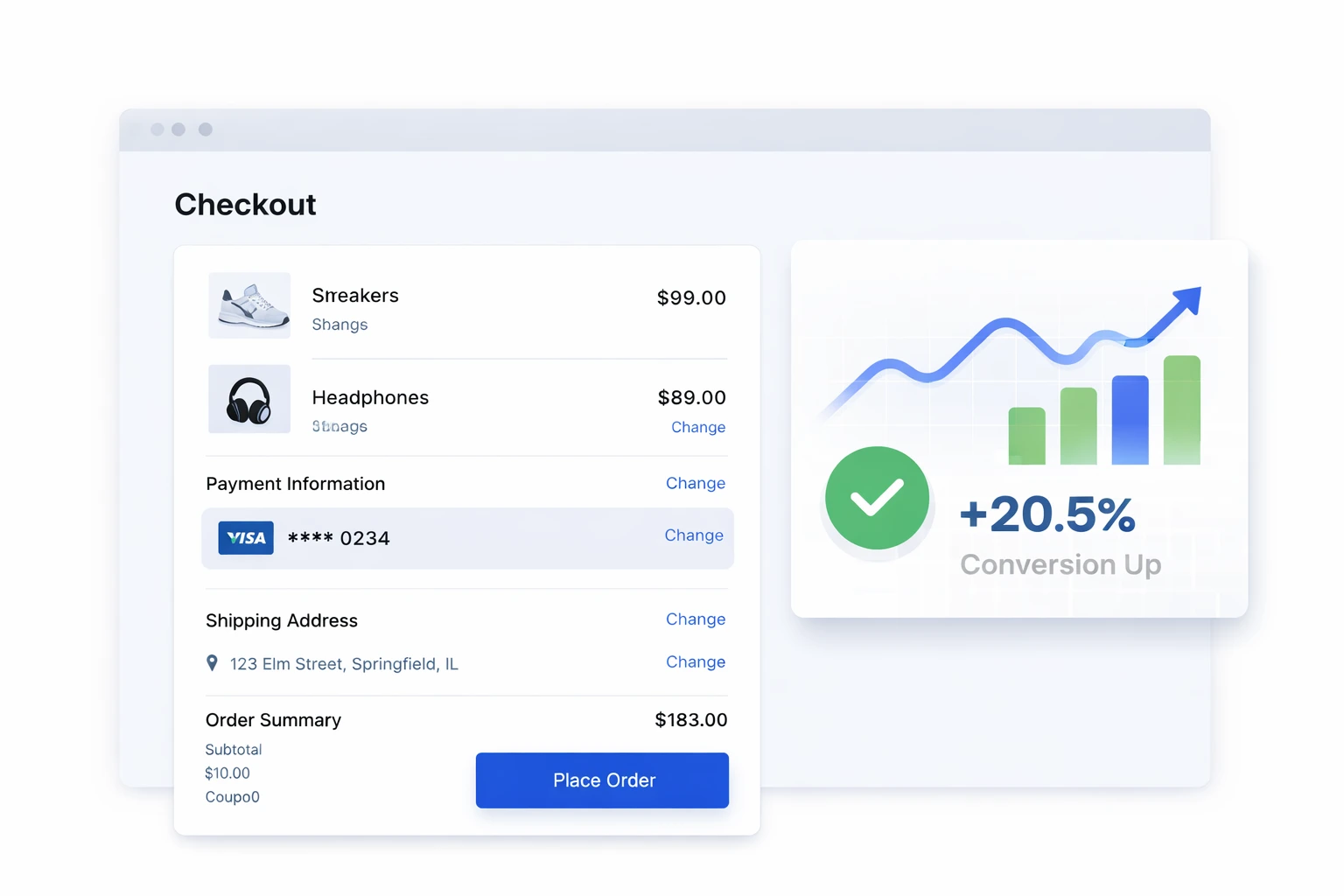Click the Sneakers product thumbnail
The image size is (1344, 896).
249,305
